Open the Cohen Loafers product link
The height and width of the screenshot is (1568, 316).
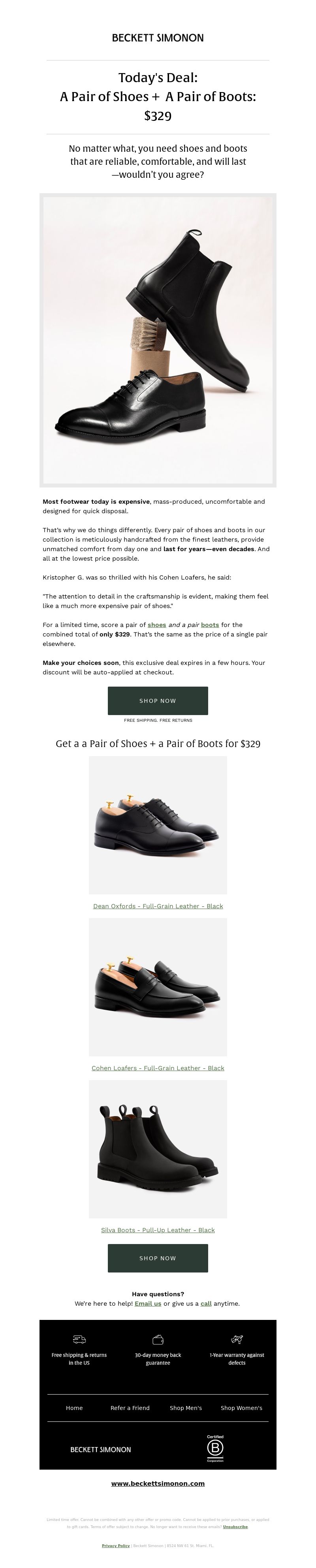click(158, 1067)
